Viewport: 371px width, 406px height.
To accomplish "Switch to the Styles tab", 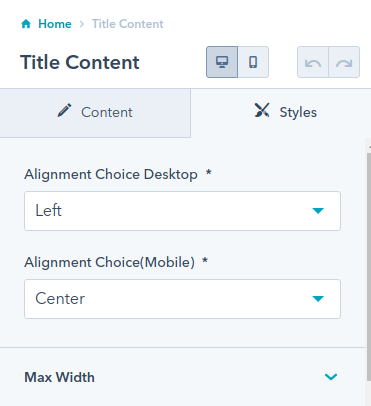I will (281, 113).
